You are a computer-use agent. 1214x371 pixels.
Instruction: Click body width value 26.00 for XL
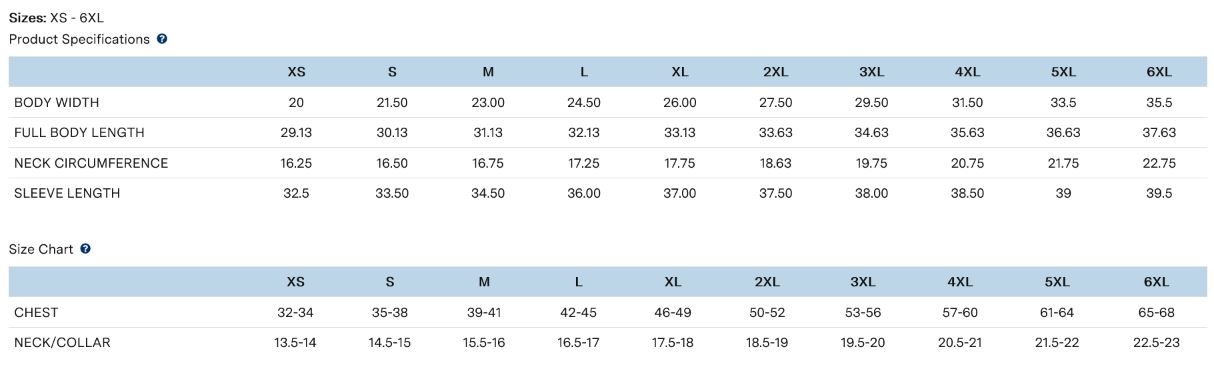pyautogui.click(x=680, y=103)
